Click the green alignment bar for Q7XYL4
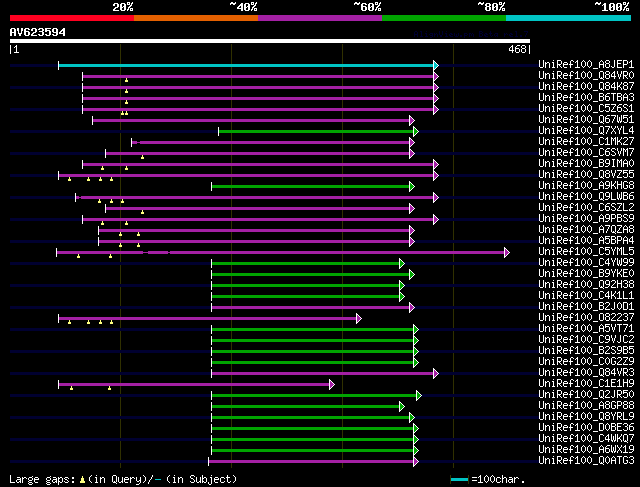Screen dimensions: 640x487 click(316, 131)
